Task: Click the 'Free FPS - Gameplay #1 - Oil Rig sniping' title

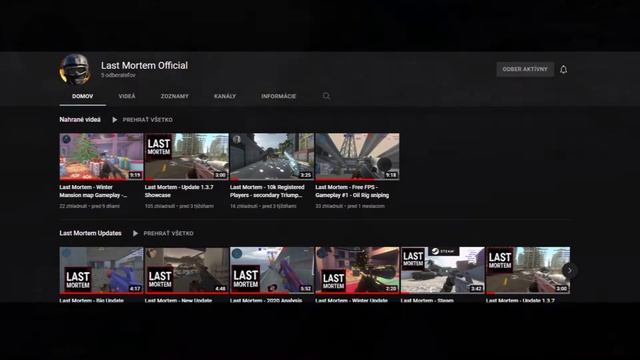Action: pyautogui.click(x=352, y=191)
